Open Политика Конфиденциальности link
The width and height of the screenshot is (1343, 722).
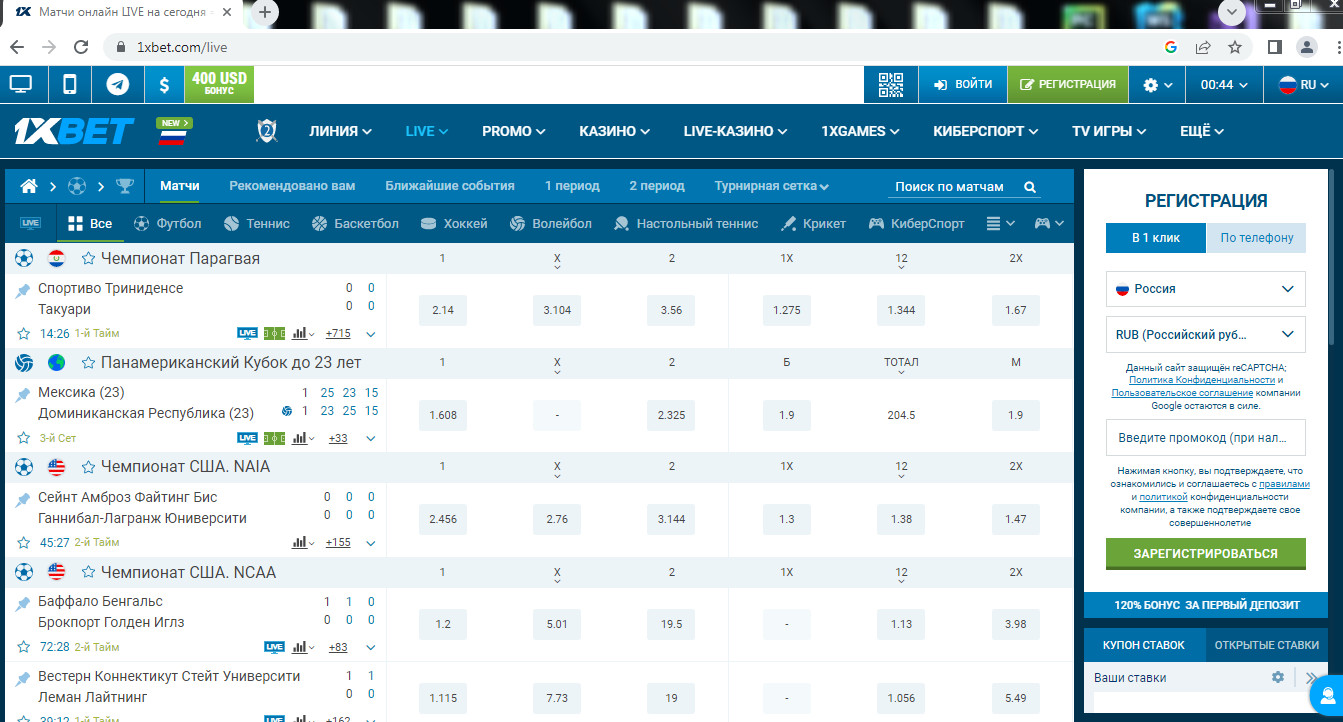[x=1202, y=380]
